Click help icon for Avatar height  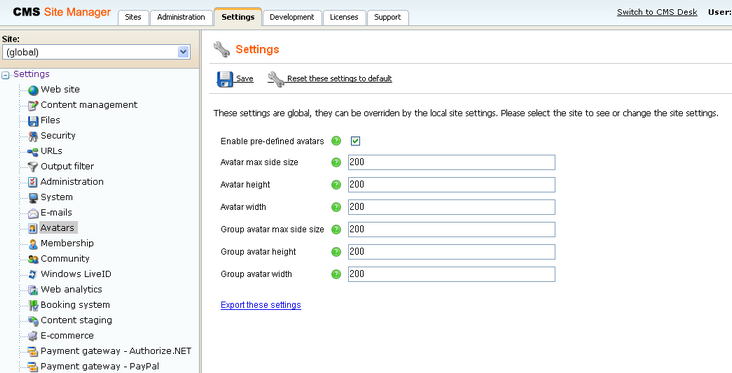click(336, 185)
